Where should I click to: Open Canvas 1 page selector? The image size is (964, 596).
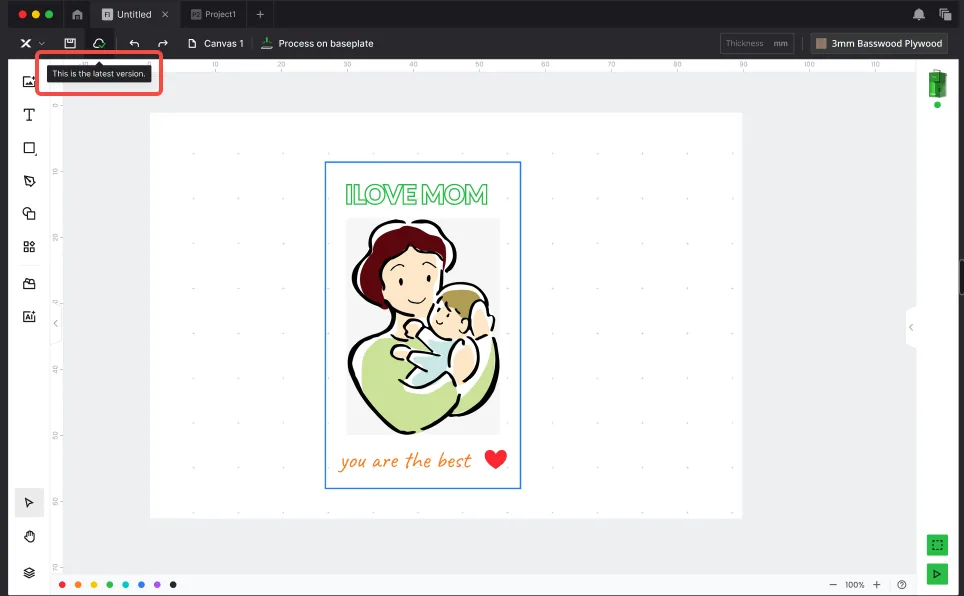coord(216,43)
